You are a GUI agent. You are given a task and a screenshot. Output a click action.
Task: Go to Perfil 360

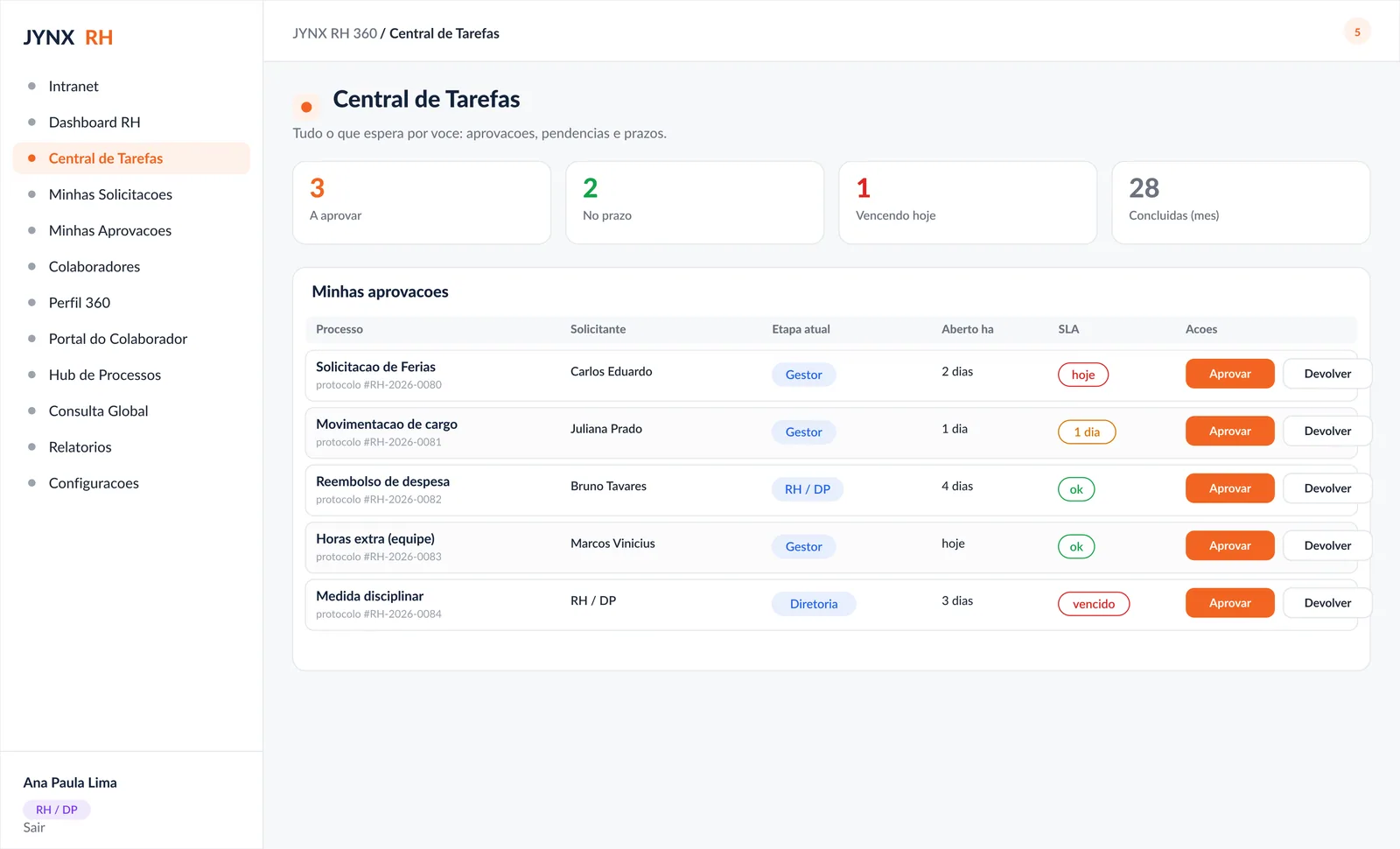131,303
